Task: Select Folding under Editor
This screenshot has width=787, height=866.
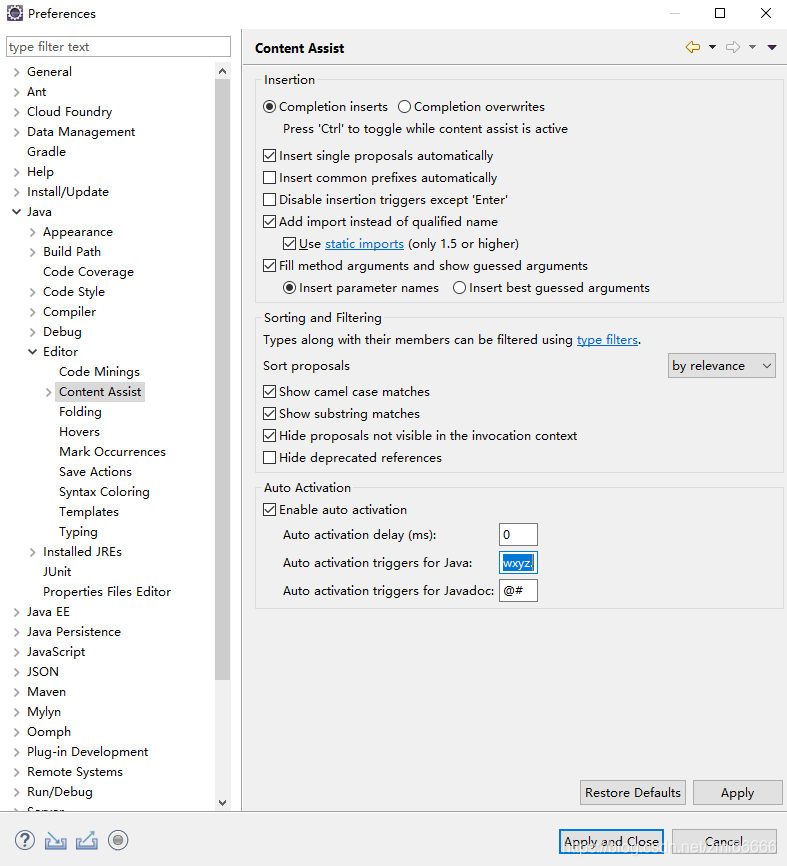Action: (80, 412)
